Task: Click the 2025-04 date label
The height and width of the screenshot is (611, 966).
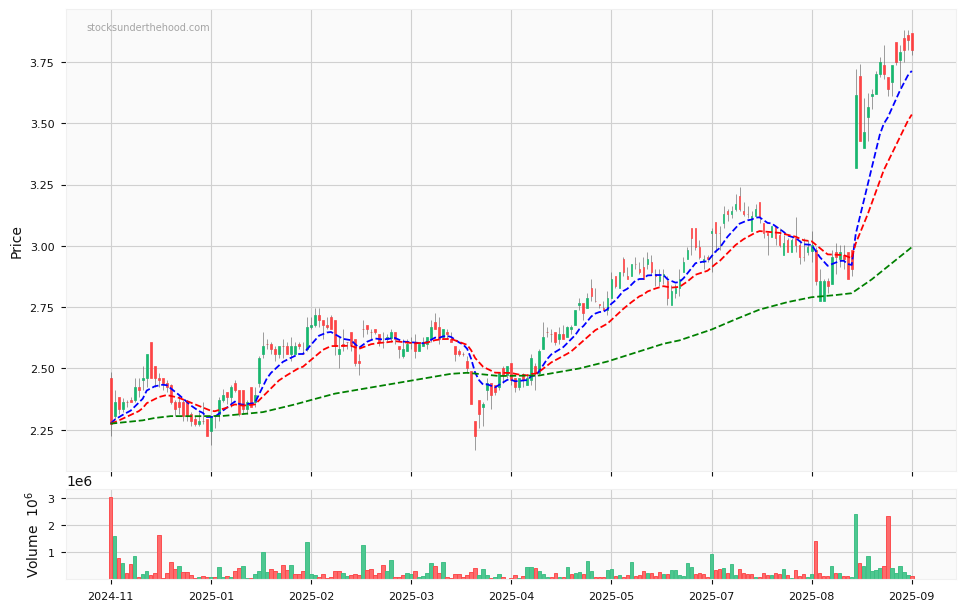Action: click(511, 596)
